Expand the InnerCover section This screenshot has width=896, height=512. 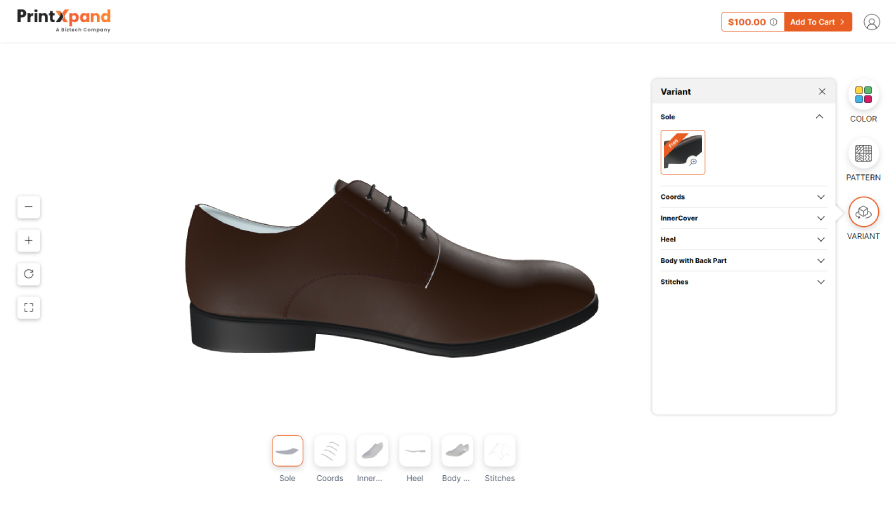[x=743, y=218]
